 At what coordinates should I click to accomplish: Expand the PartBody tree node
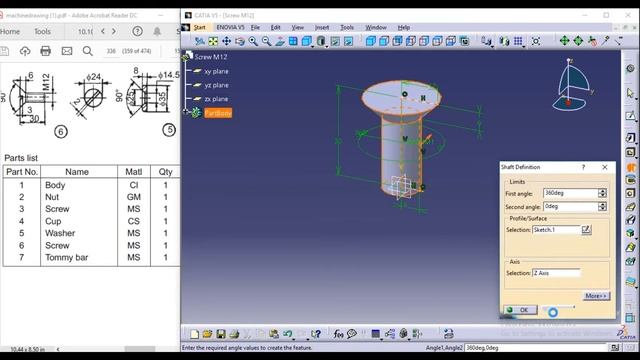tap(186, 111)
